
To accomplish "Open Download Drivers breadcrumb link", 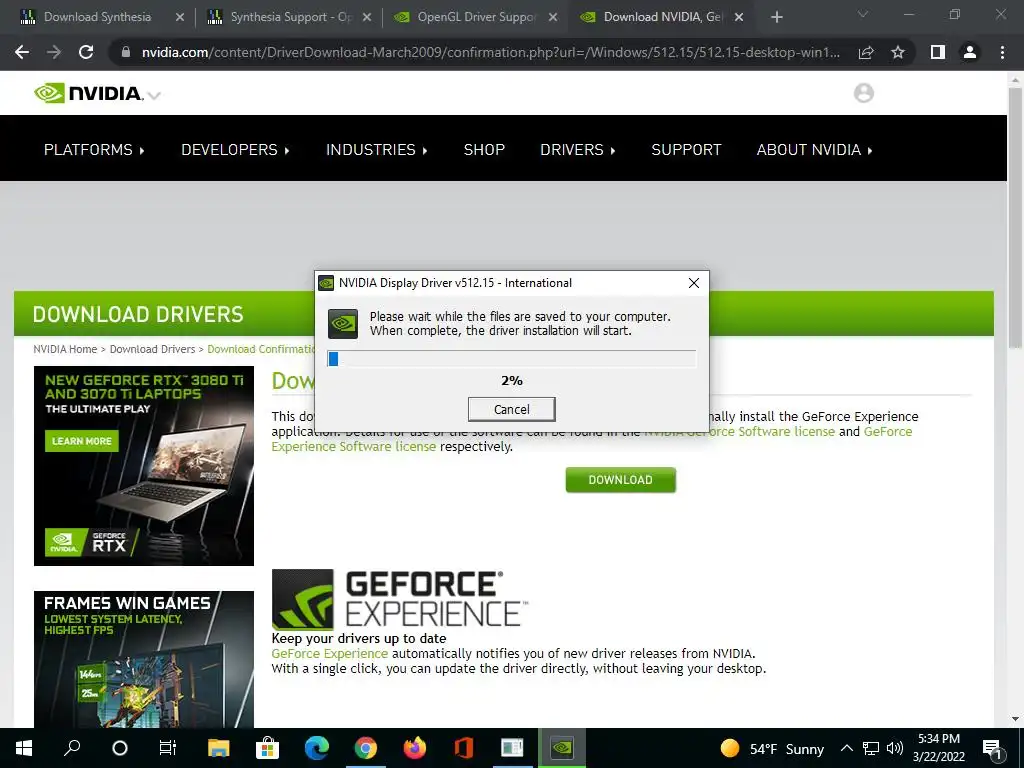I will (x=152, y=349).
